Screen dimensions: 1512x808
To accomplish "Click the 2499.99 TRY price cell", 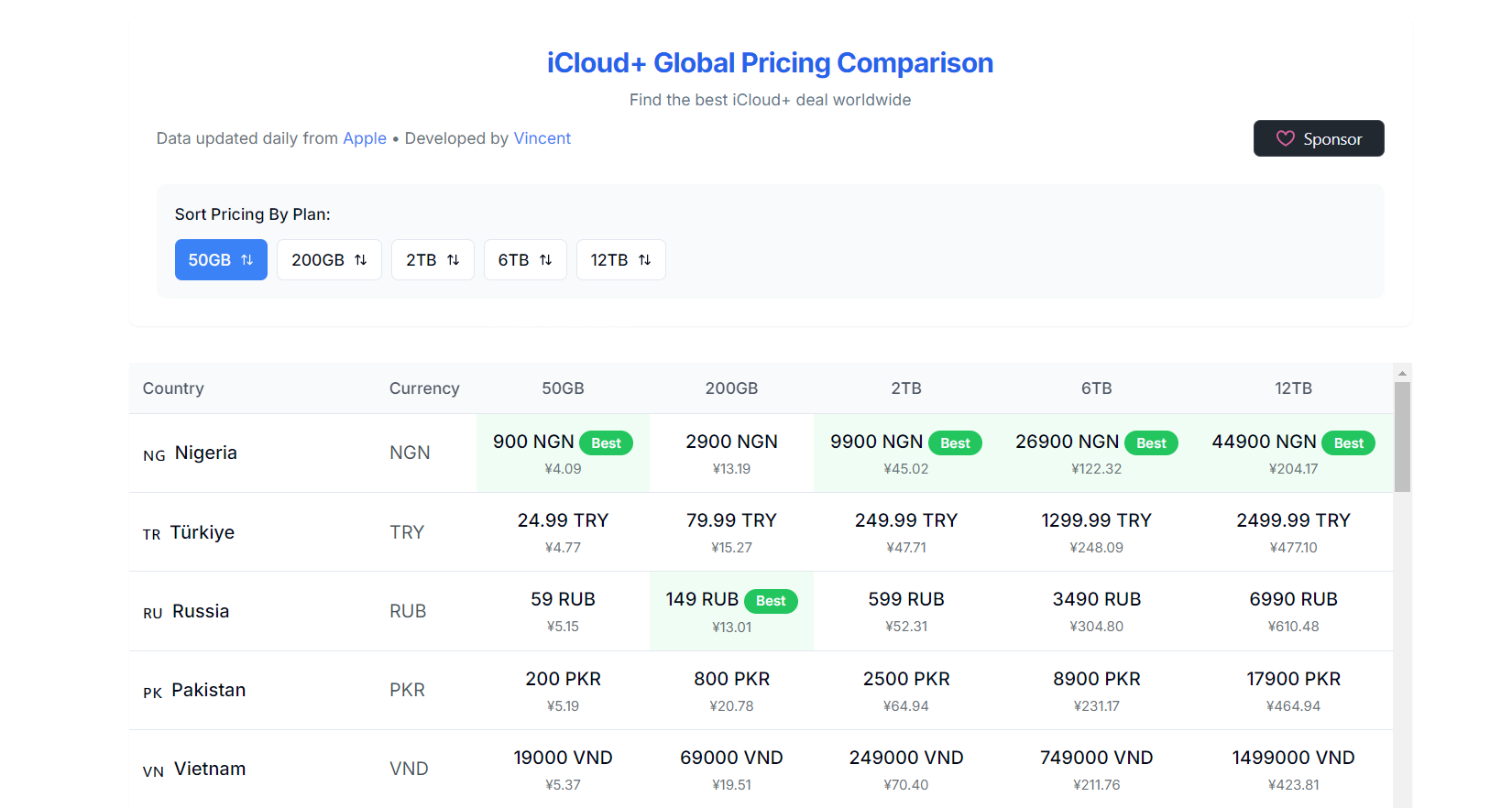I will [1293, 532].
